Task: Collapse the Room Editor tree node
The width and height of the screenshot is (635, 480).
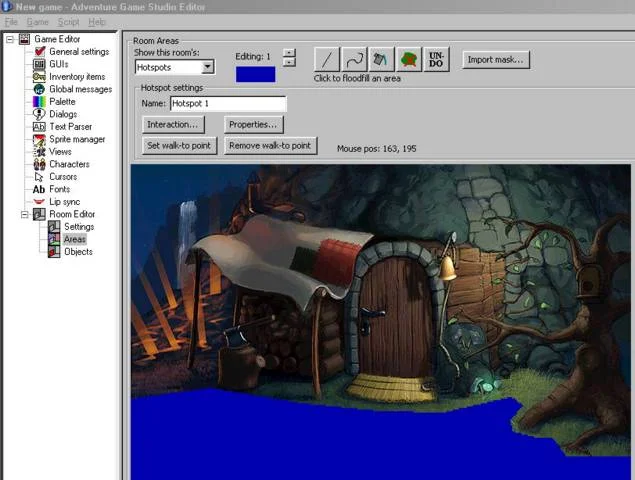Action: pyautogui.click(x=25, y=214)
